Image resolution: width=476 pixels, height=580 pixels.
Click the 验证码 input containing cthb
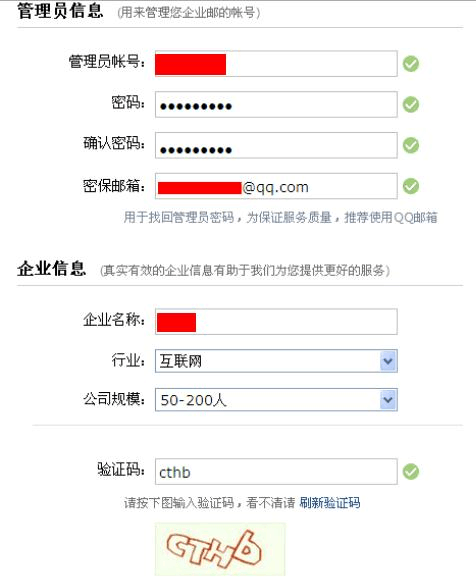[276, 472]
